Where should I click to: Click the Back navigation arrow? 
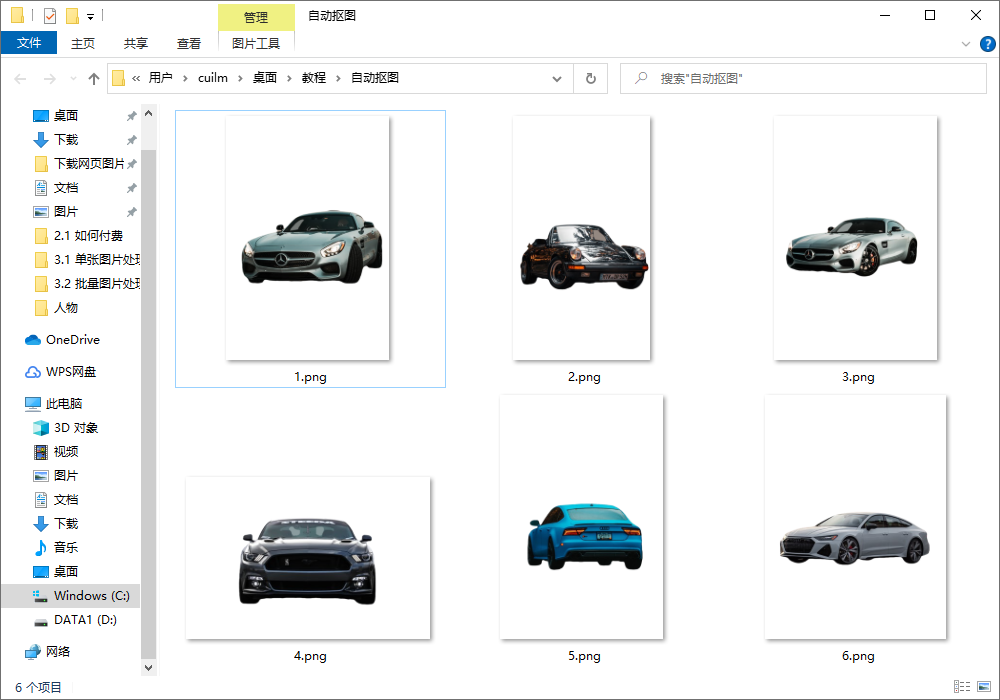click(x=20, y=78)
